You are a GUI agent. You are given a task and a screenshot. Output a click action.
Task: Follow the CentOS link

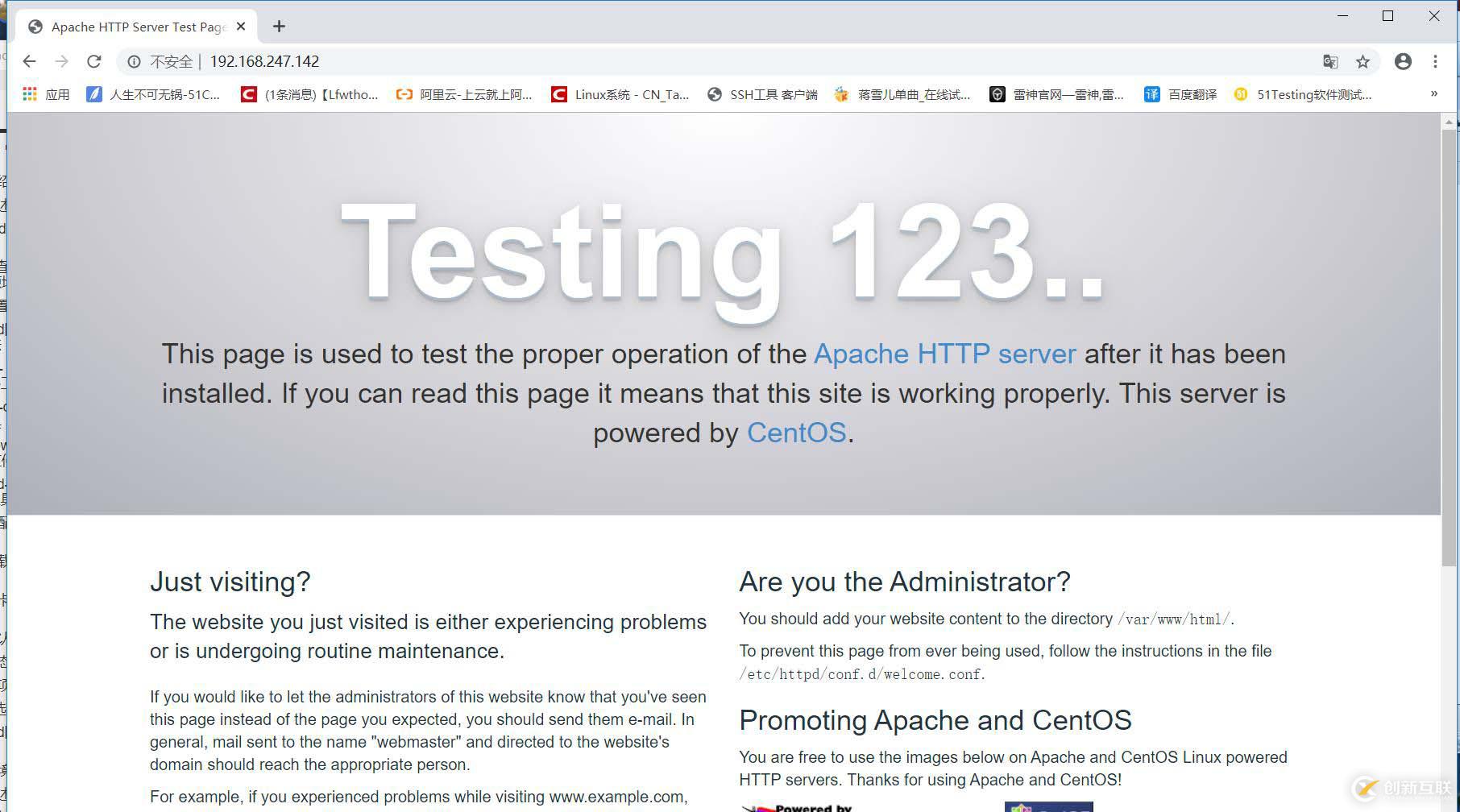(796, 433)
